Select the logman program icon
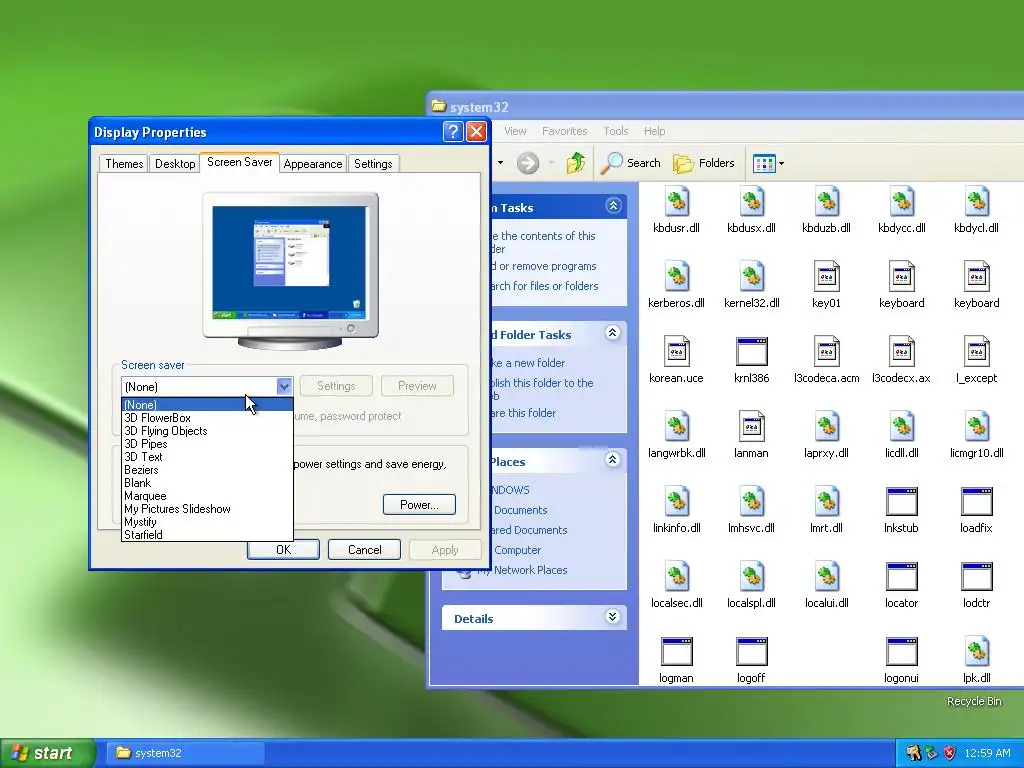The width and height of the screenshot is (1024, 768). [677, 652]
